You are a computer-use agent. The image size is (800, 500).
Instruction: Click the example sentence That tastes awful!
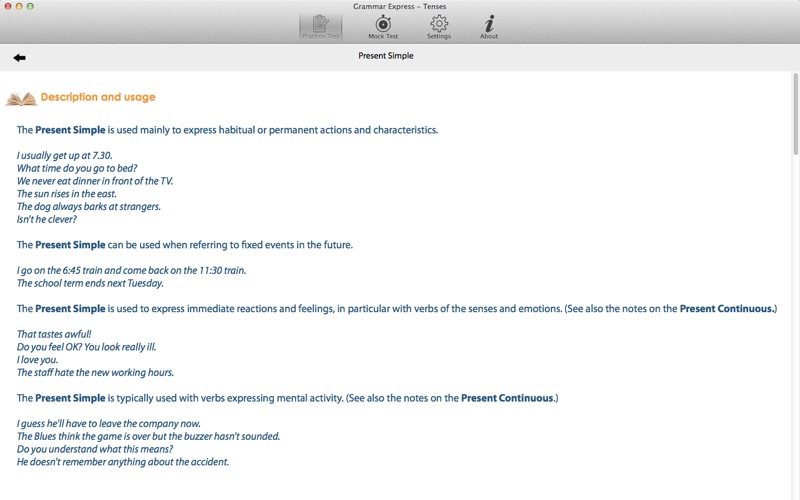(54, 334)
